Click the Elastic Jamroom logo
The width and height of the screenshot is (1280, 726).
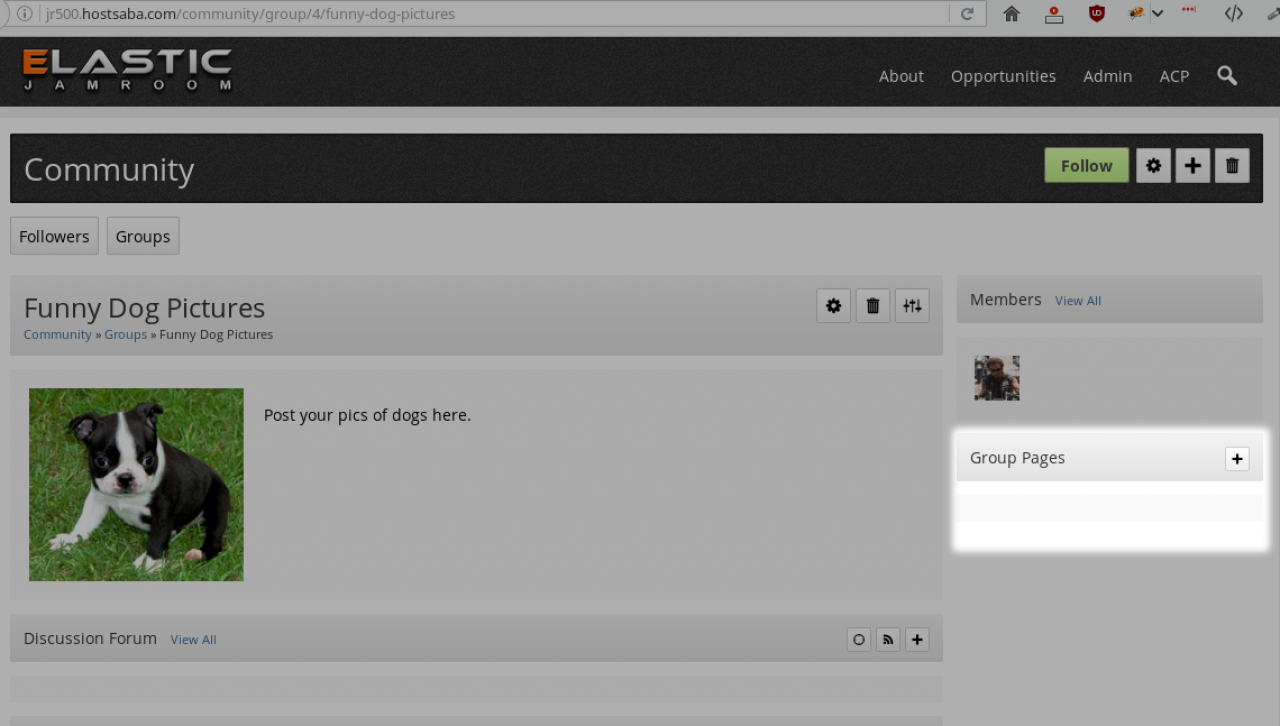click(x=127, y=70)
